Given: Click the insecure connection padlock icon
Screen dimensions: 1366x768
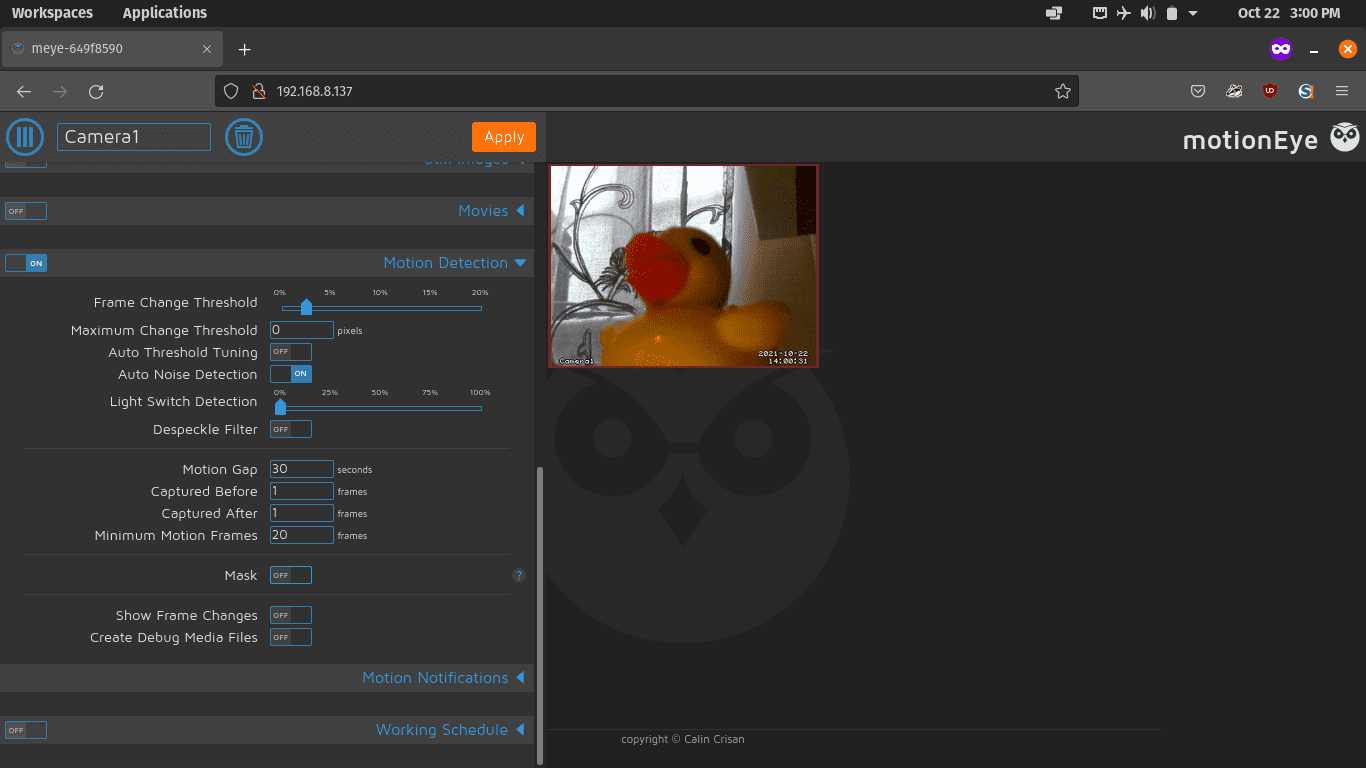Looking at the screenshot, I should 258,91.
